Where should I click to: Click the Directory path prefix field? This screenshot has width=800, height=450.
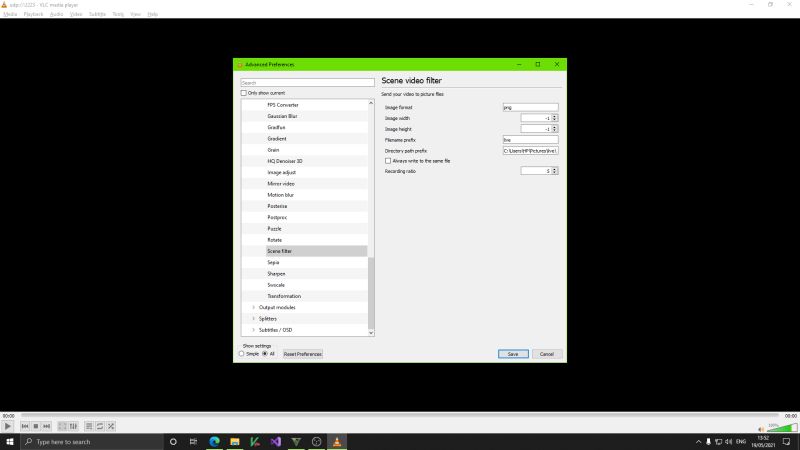530,151
